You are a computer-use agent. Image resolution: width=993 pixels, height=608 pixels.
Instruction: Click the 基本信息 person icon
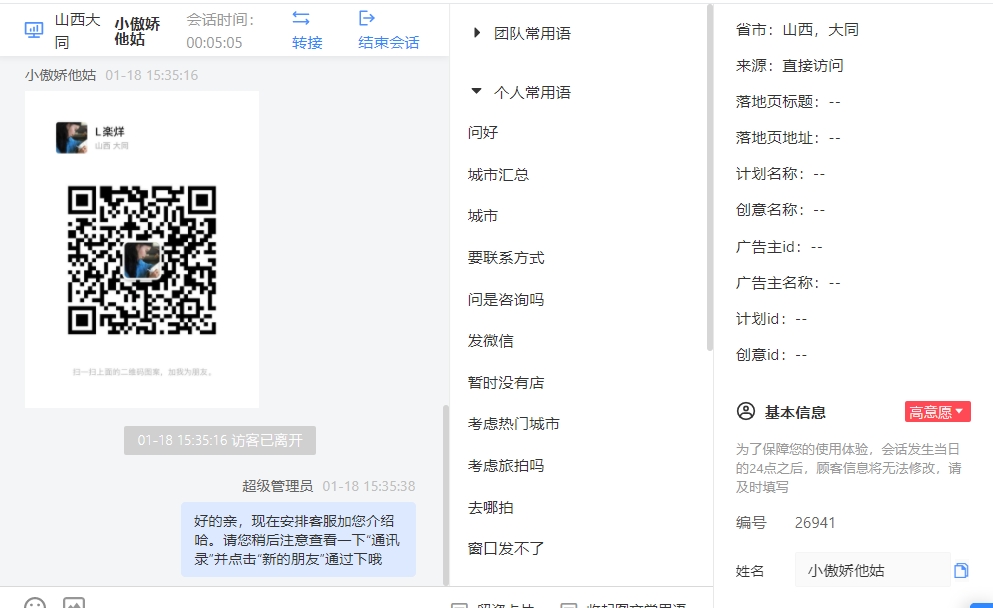[x=746, y=411]
